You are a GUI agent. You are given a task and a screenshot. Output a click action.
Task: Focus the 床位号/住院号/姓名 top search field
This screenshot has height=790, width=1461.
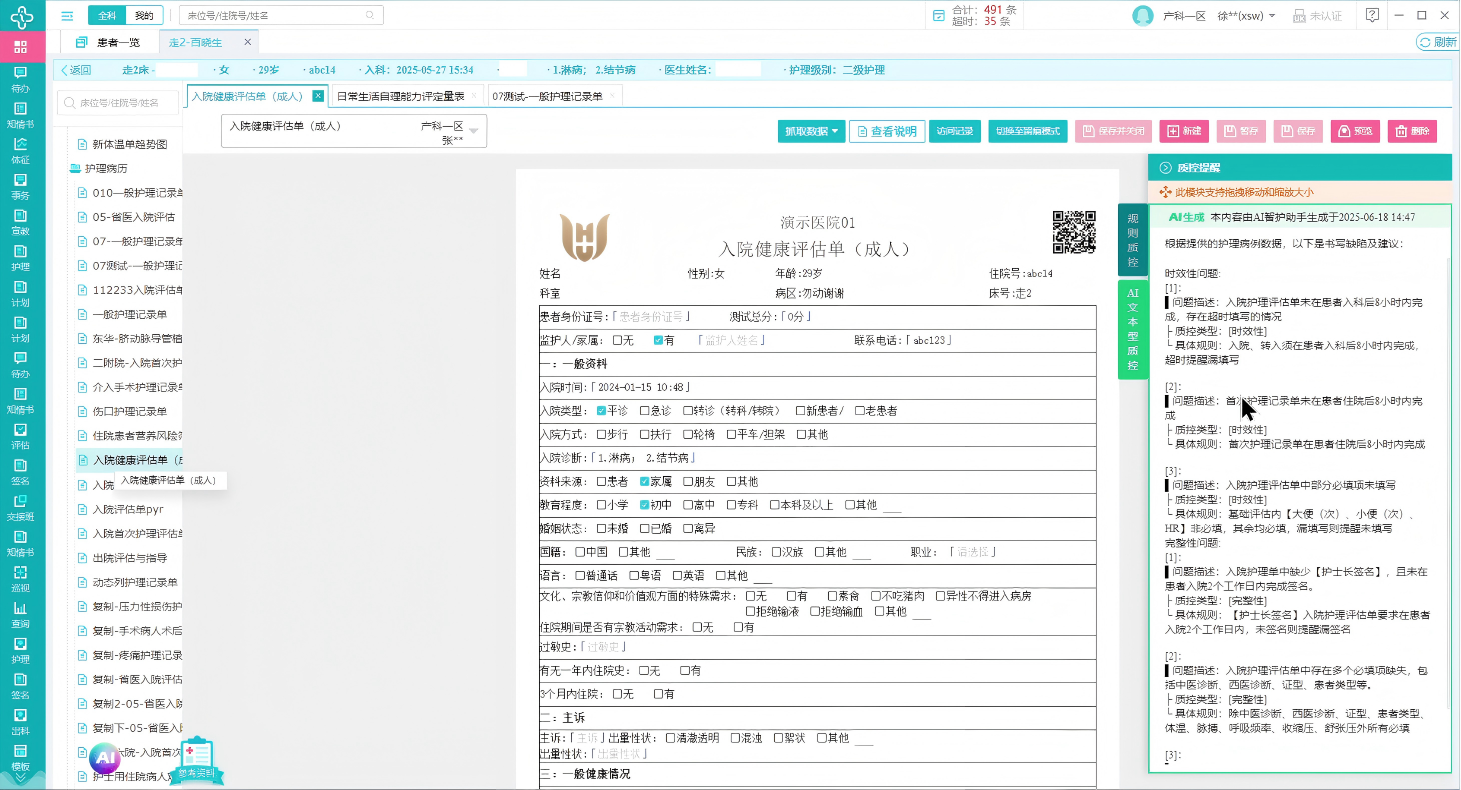click(x=281, y=16)
